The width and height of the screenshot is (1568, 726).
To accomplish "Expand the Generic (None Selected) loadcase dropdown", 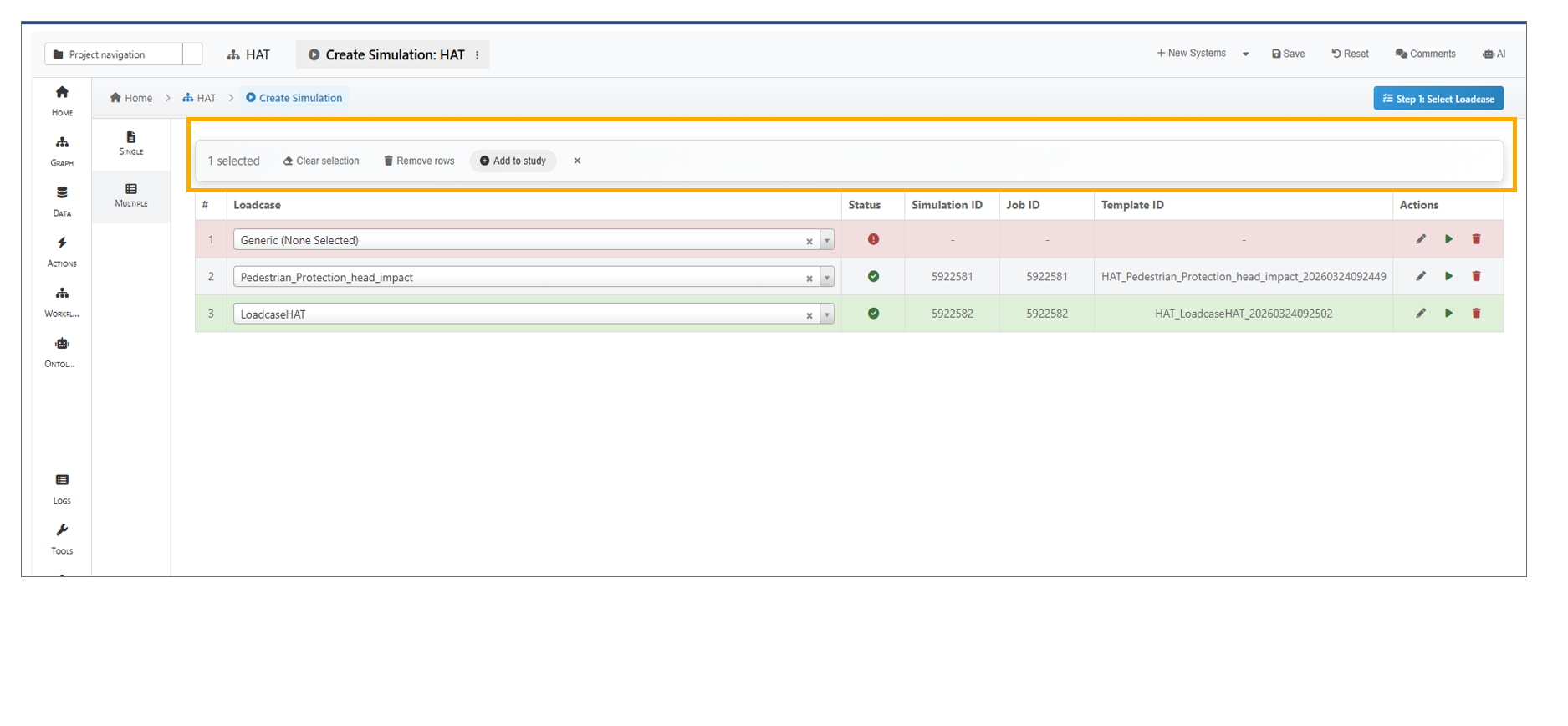I will [826, 241].
